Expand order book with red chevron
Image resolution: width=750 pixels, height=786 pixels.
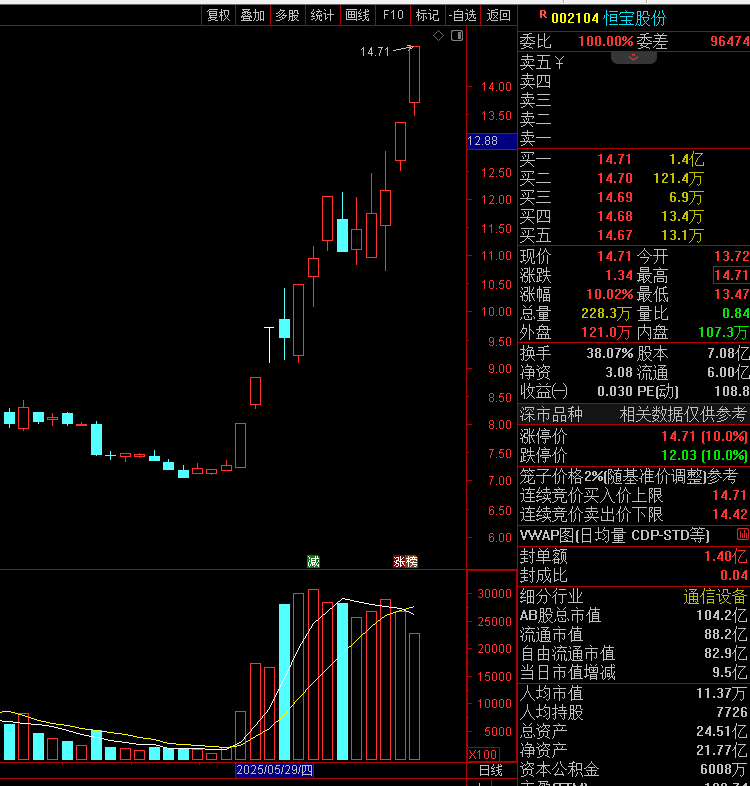pyautogui.click(x=634, y=58)
